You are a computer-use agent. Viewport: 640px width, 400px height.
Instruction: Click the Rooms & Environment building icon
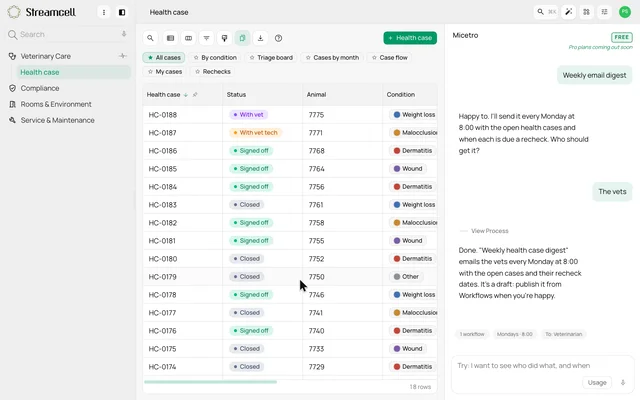point(12,104)
